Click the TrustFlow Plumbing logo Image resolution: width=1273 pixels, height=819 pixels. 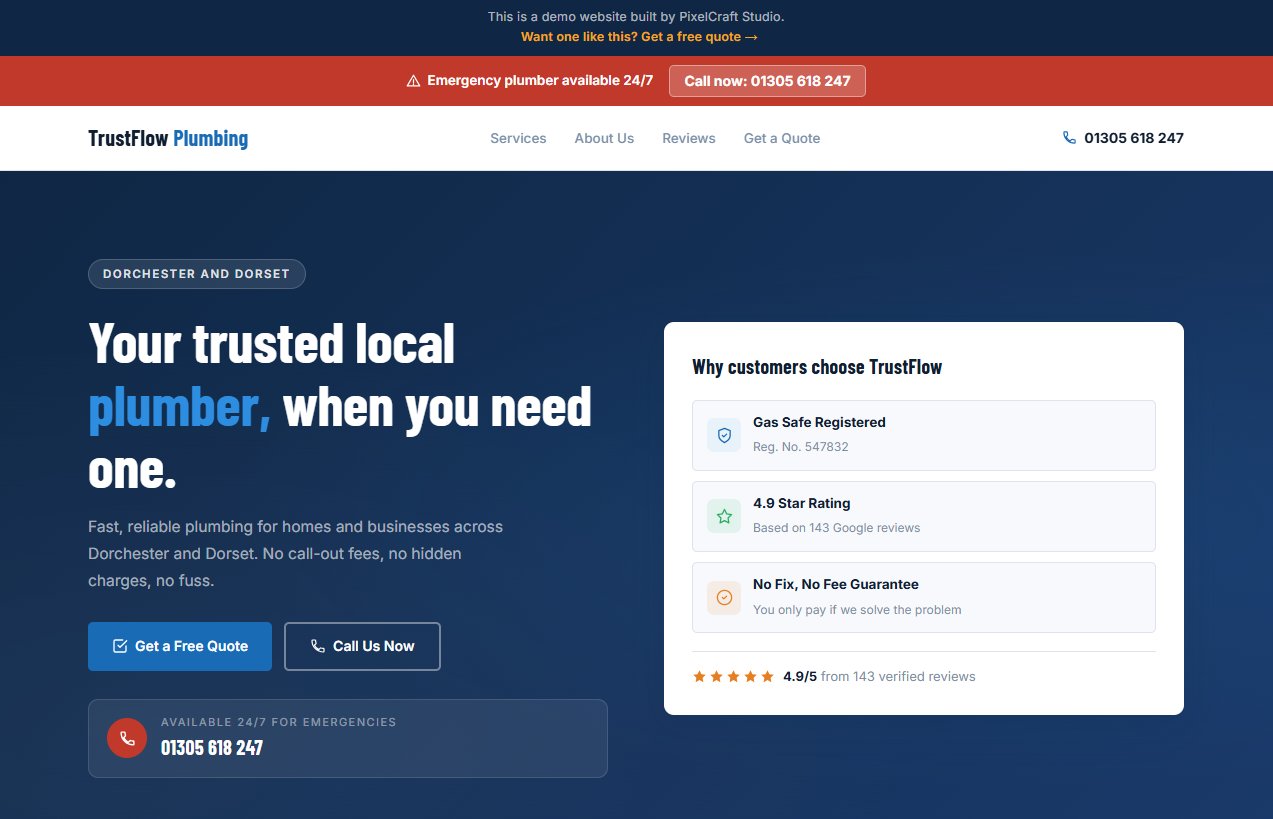pyautogui.click(x=168, y=138)
